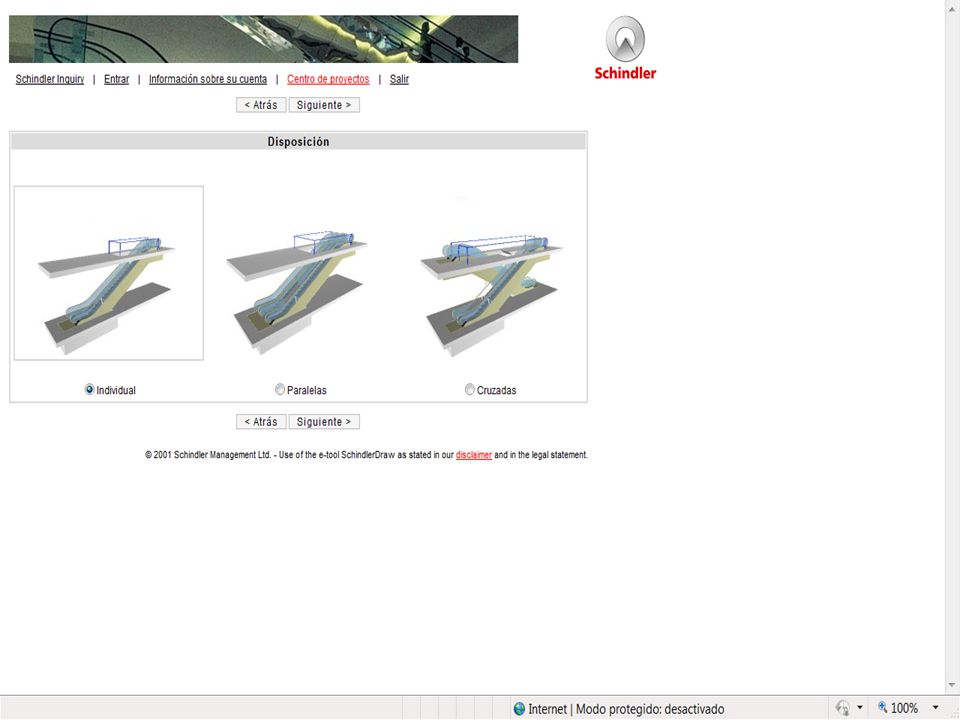Screen dimensions: 960x720
Task: Select the Paralelas radio button
Action: click(x=280, y=389)
